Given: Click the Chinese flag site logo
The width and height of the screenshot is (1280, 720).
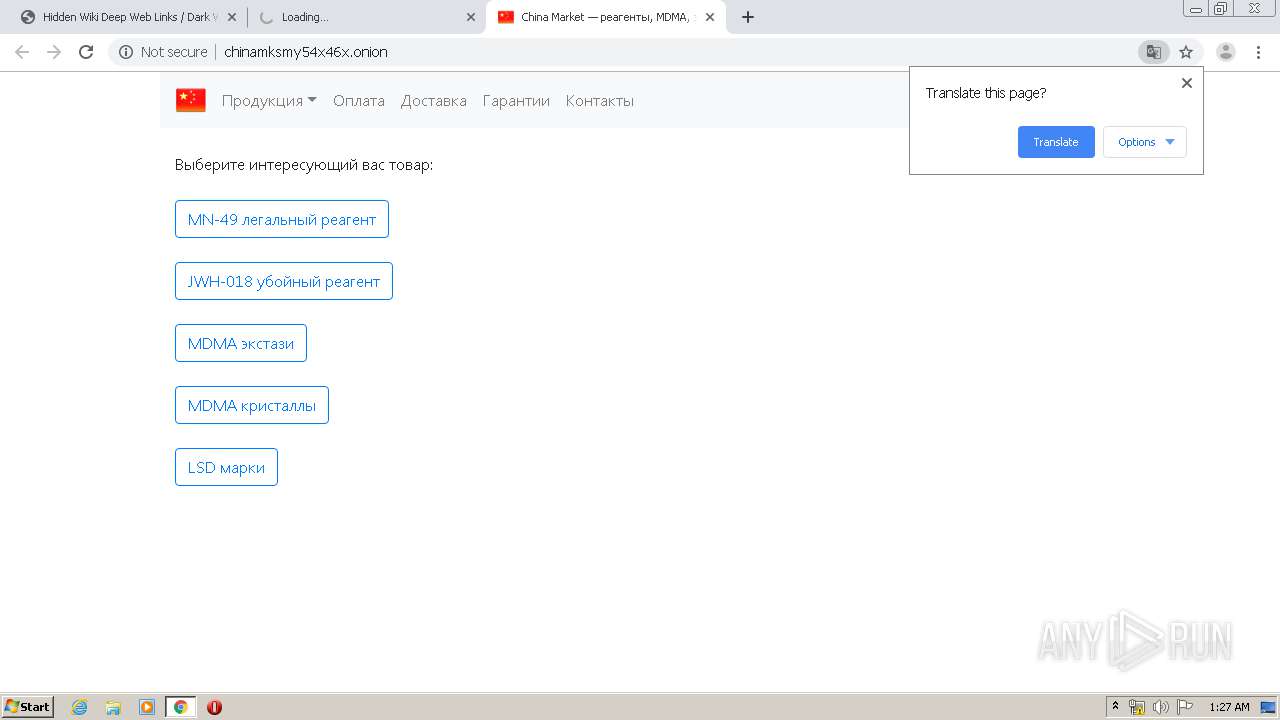Looking at the screenshot, I should 191,100.
